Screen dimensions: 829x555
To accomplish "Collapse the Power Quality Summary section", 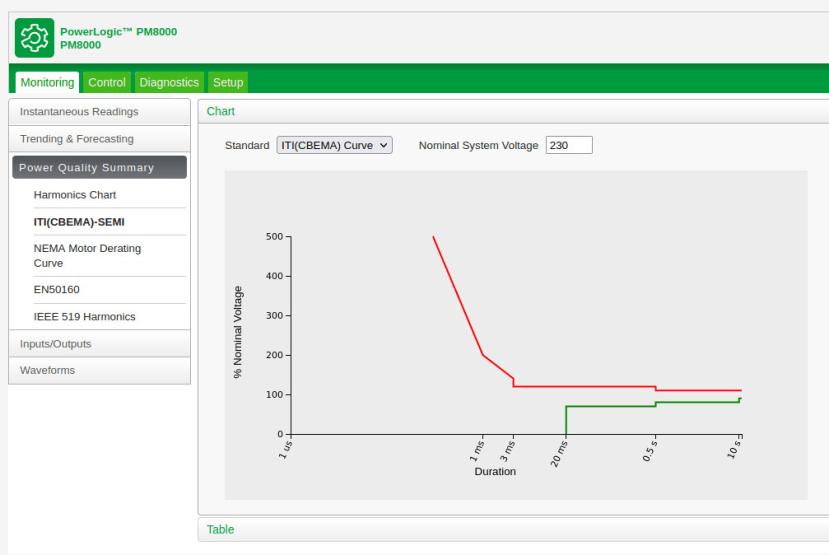I will click(x=99, y=167).
